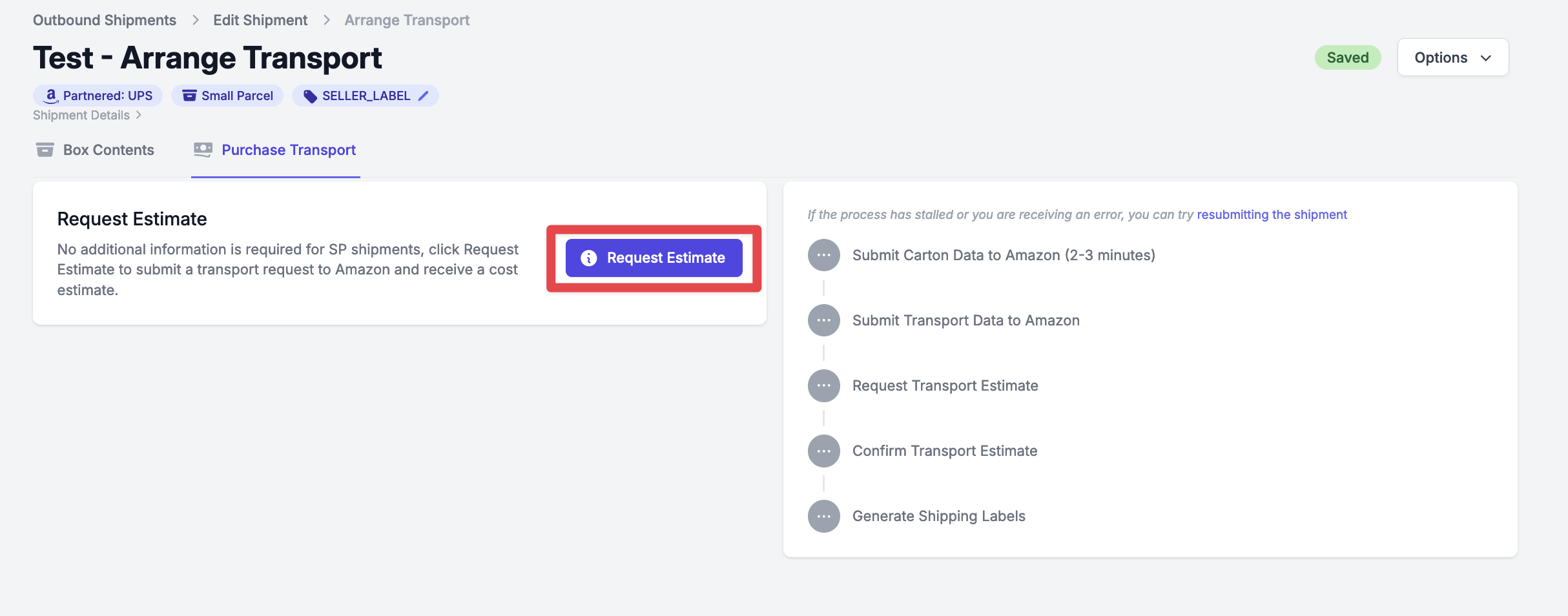The height and width of the screenshot is (616, 1568).
Task: Switch to the Box Contents tab
Action: coord(95,150)
